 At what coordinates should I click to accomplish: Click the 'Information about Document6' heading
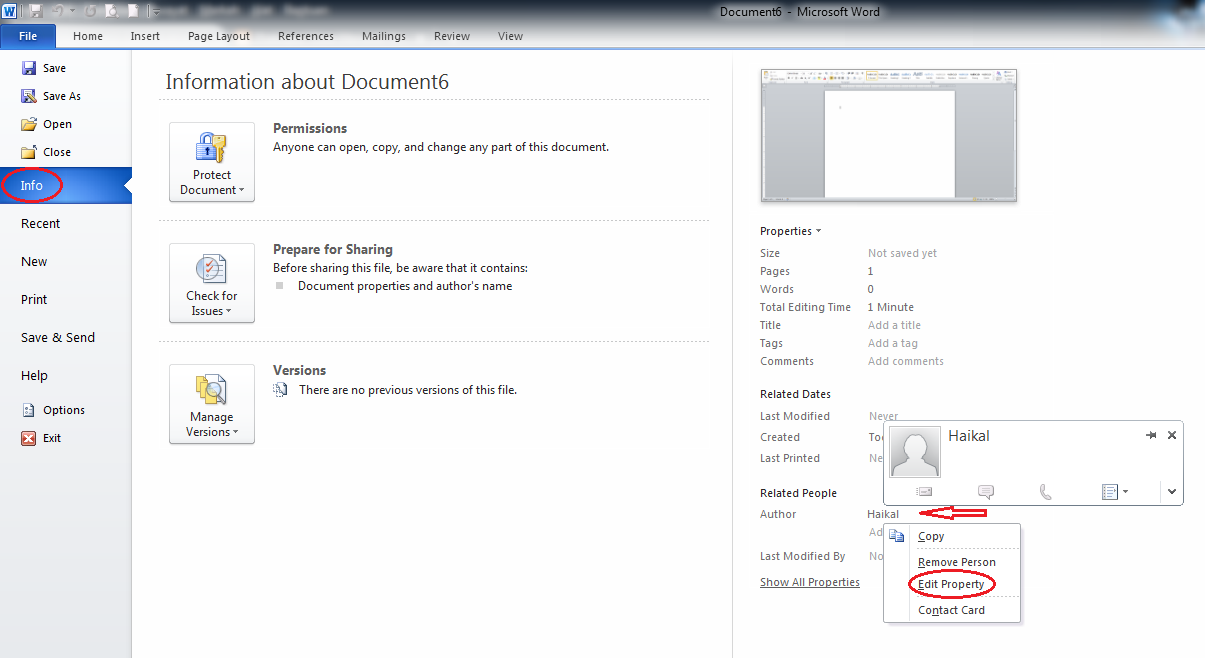click(x=307, y=82)
